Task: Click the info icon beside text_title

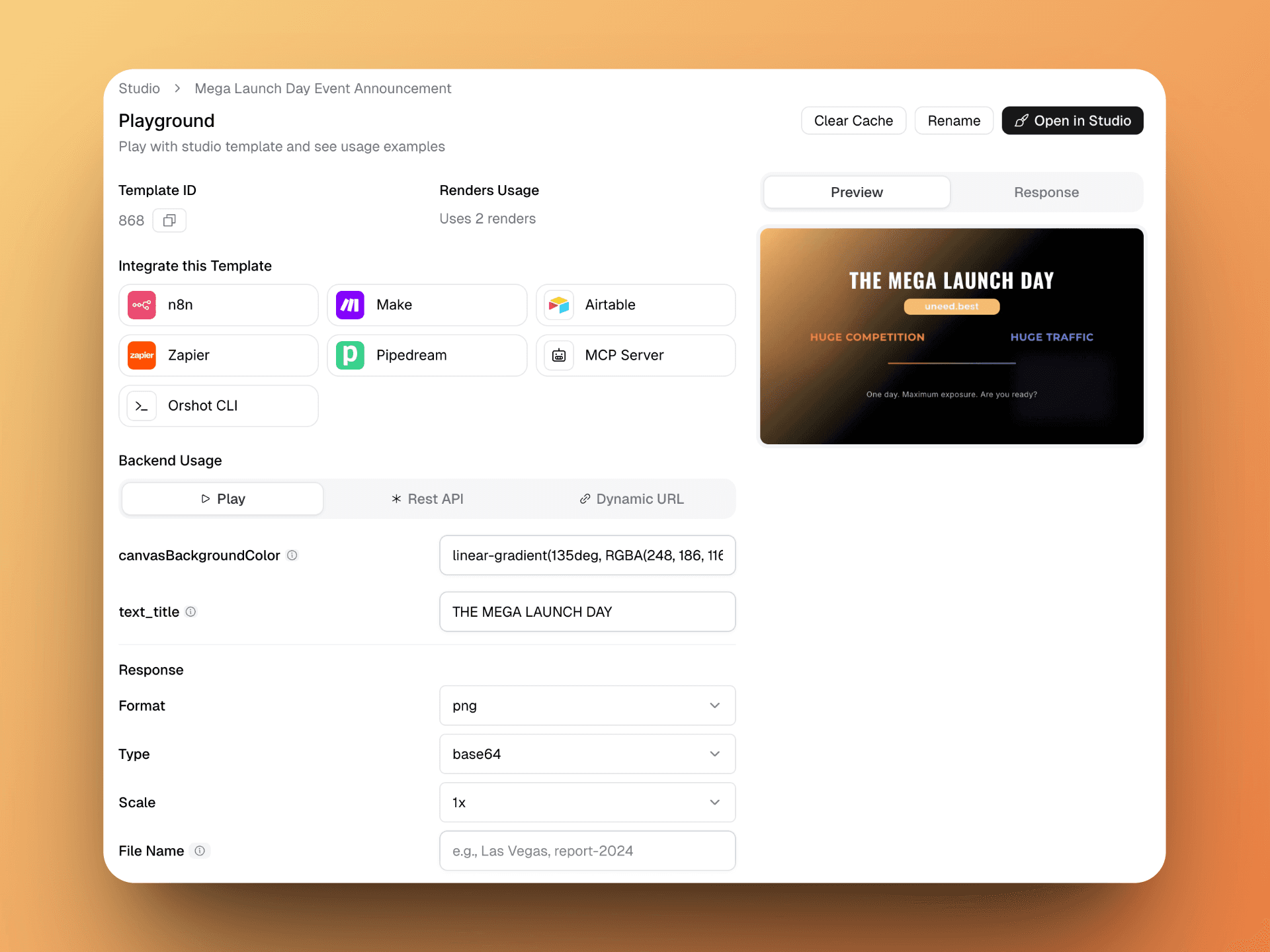Action: [x=190, y=612]
